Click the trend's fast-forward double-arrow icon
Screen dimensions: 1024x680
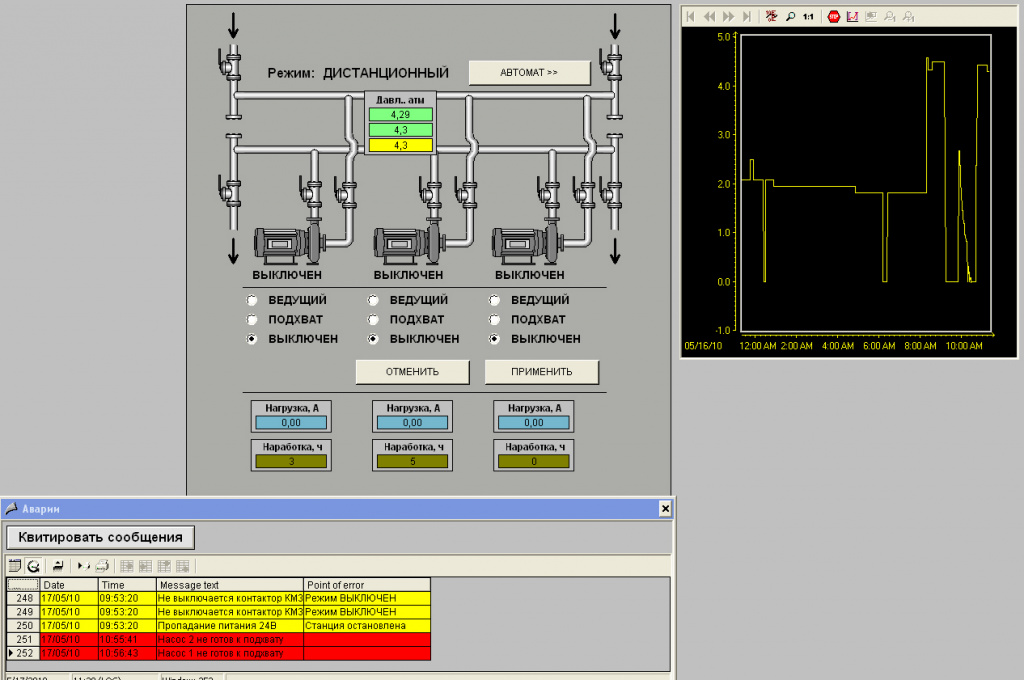[728, 17]
